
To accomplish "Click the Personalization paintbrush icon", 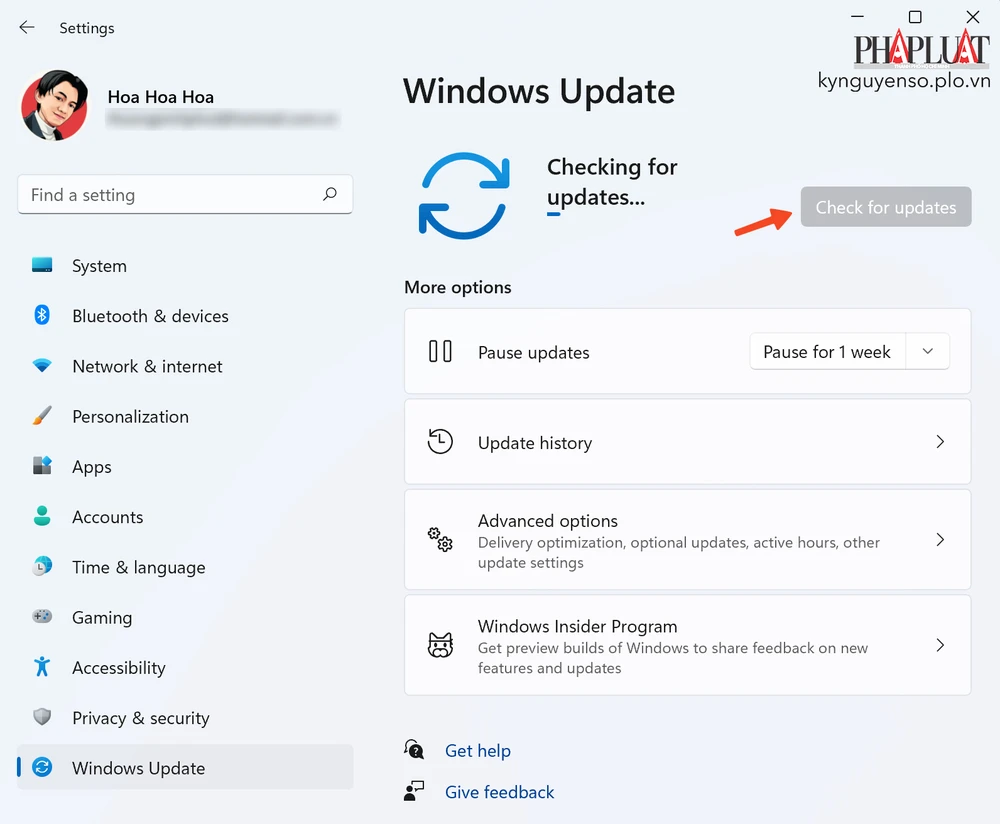I will click(x=42, y=416).
